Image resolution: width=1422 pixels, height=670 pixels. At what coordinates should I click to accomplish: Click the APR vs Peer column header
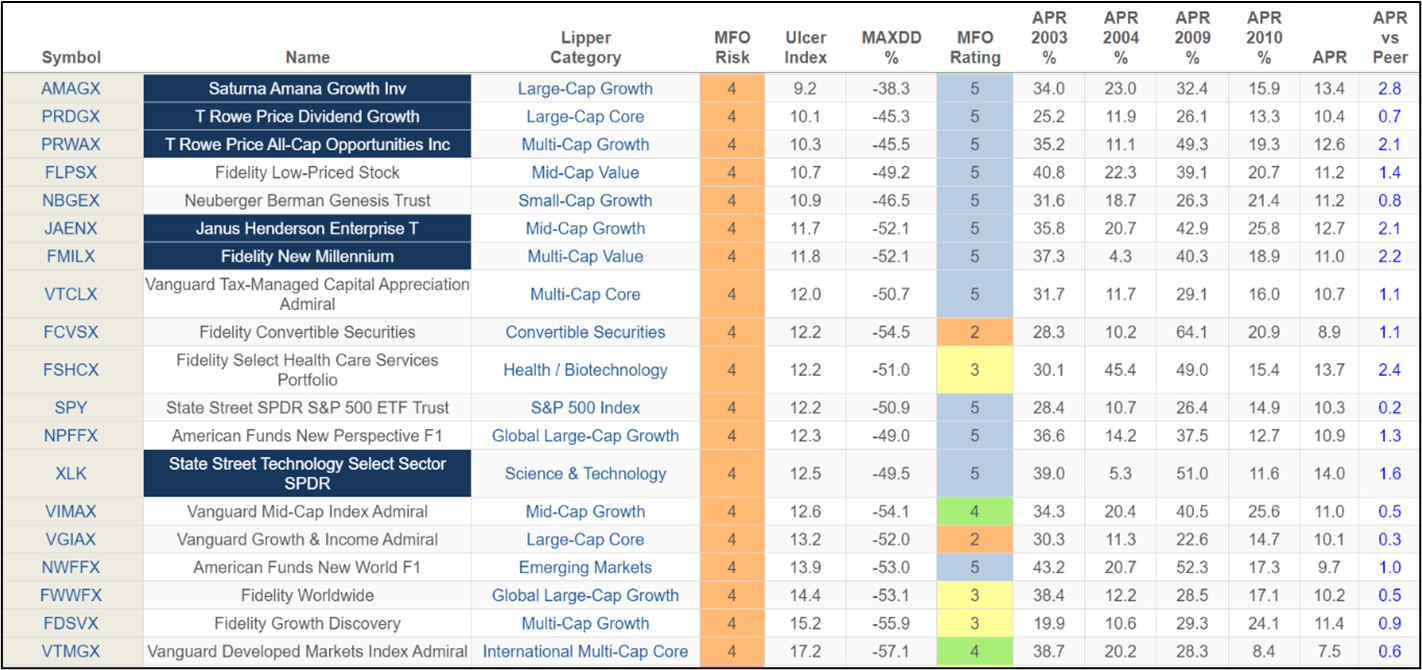click(1390, 38)
